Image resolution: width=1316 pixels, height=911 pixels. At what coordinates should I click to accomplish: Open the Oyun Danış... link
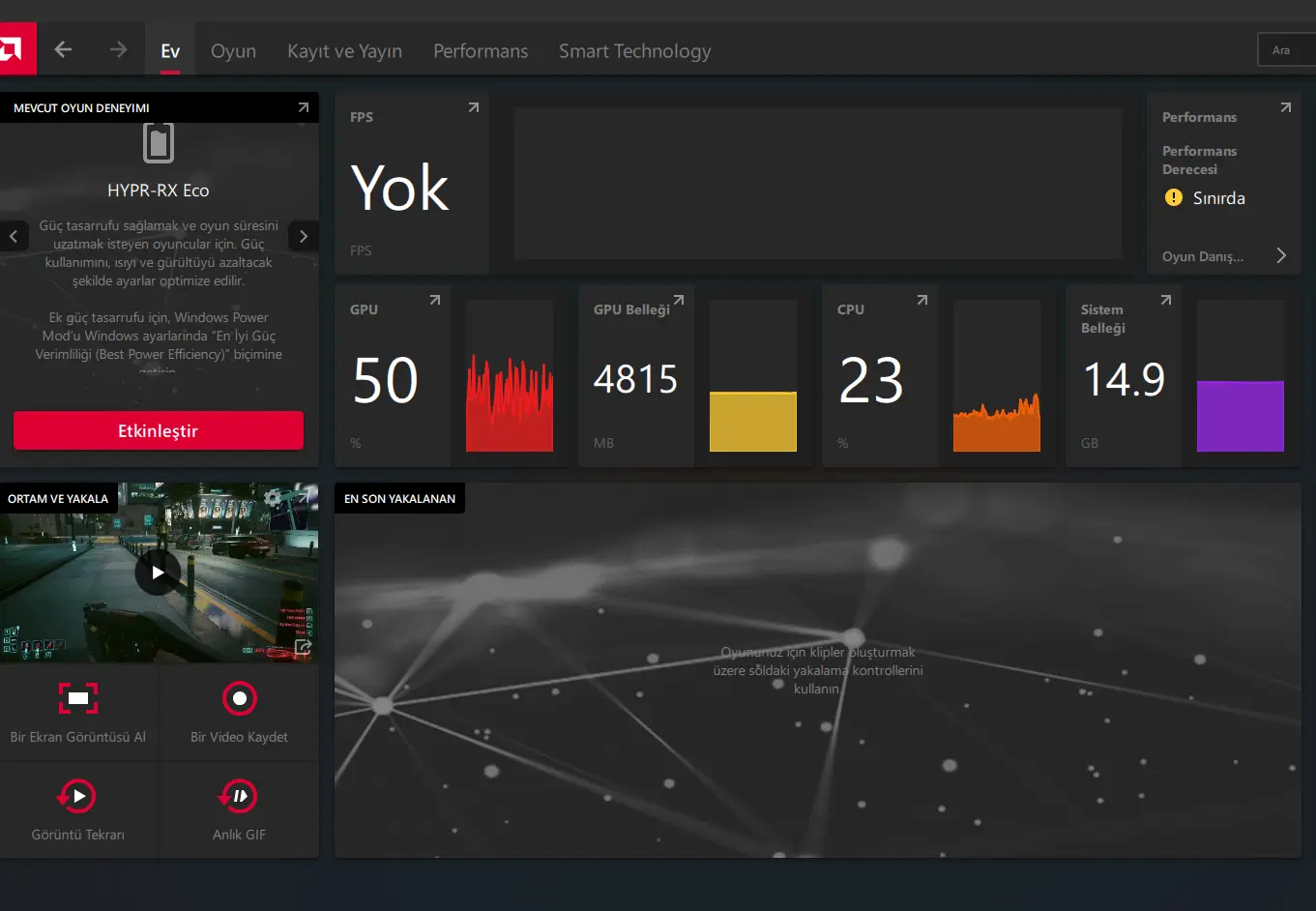1203,256
